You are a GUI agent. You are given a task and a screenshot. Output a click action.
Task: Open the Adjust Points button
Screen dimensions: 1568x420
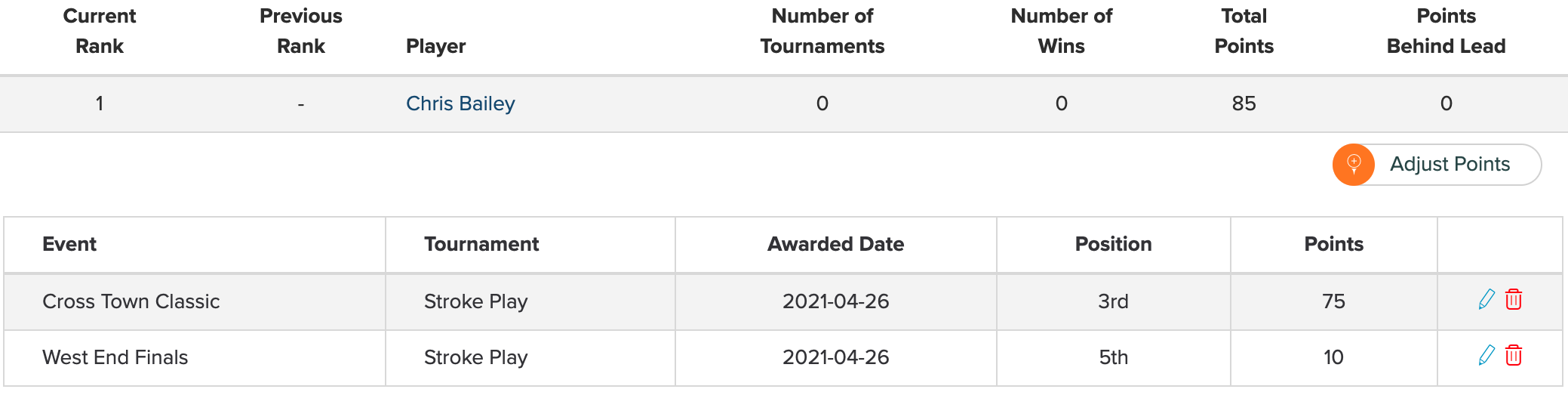[x=1437, y=165]
